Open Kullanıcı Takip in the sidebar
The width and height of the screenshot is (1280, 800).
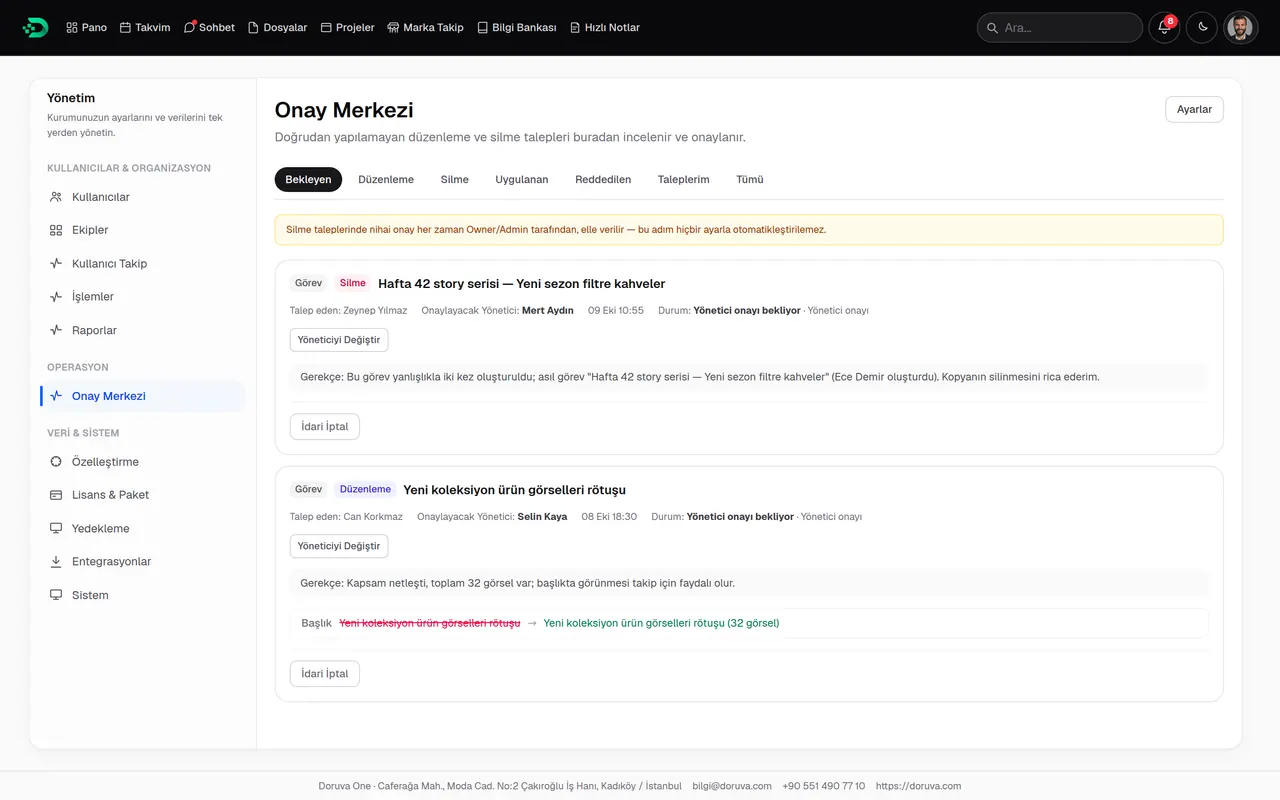pos(142,264)
